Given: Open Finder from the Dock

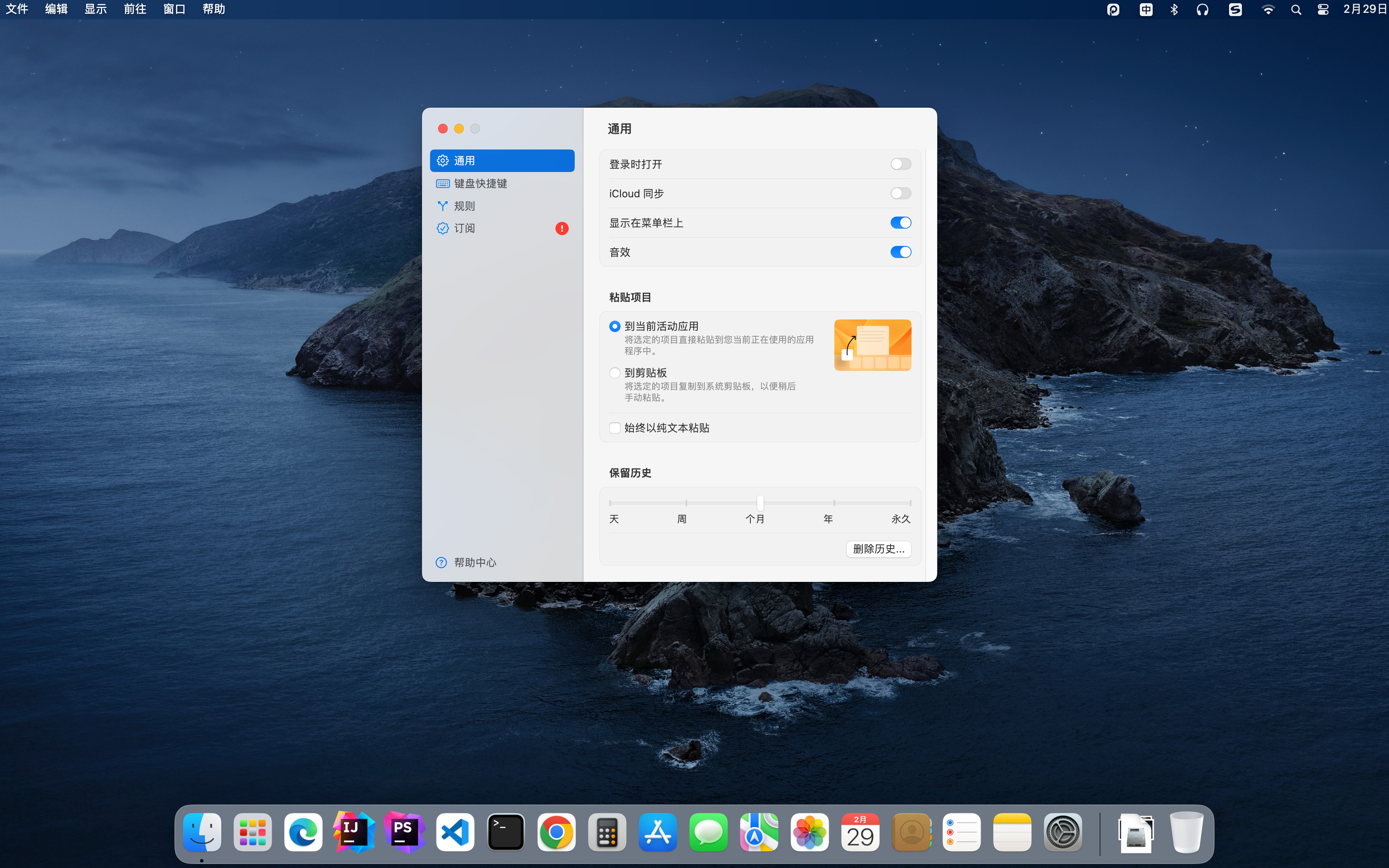Looking at the screenshot, I should click(x=202, y=832).
